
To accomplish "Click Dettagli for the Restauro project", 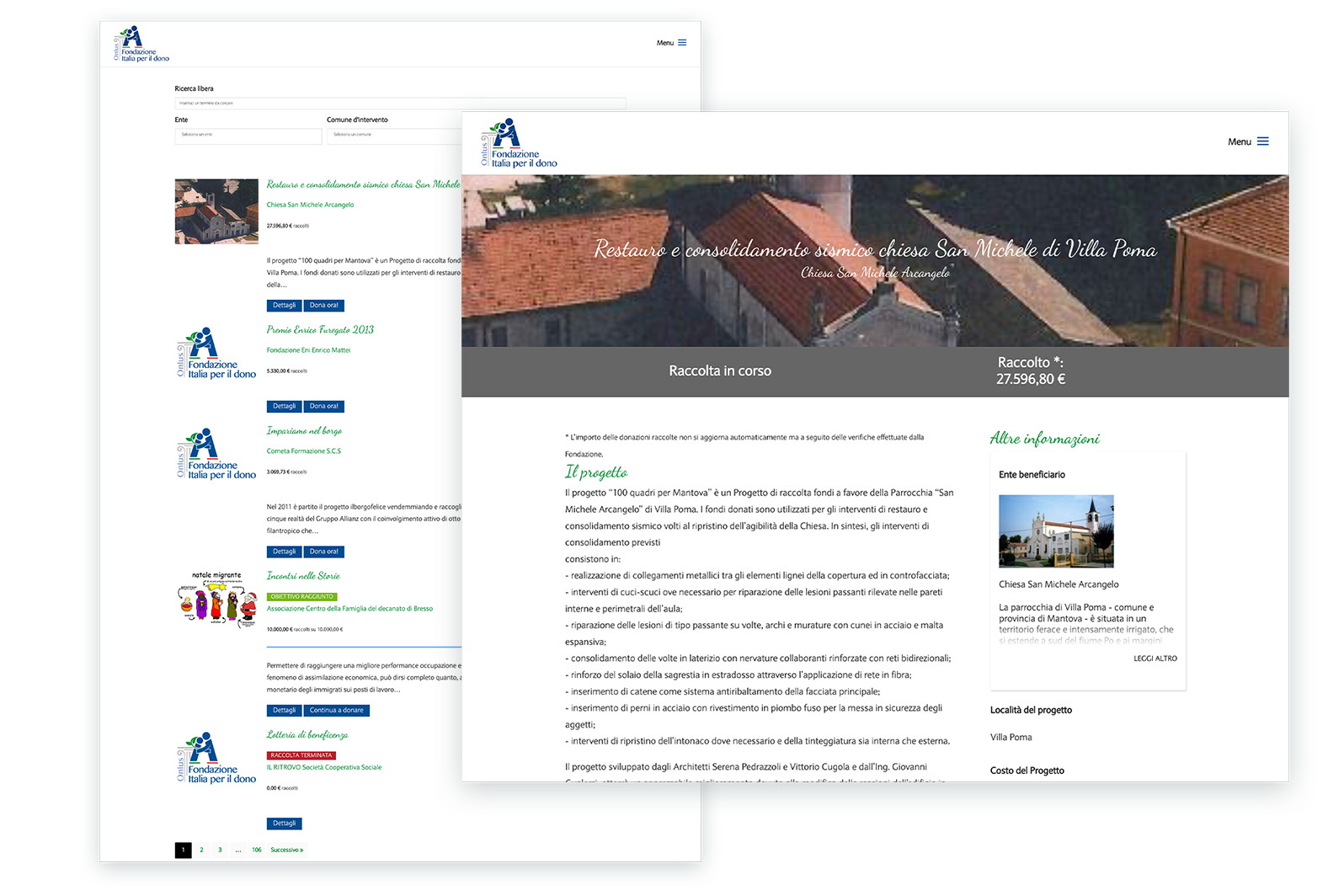I will (x=284, y=306).
